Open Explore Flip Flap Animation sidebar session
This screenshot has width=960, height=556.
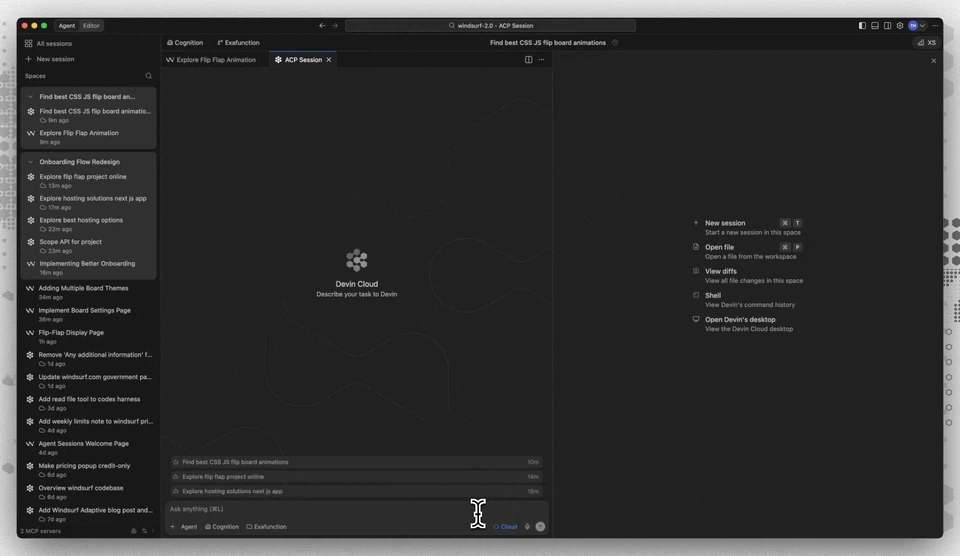click(x=89, y=137)
